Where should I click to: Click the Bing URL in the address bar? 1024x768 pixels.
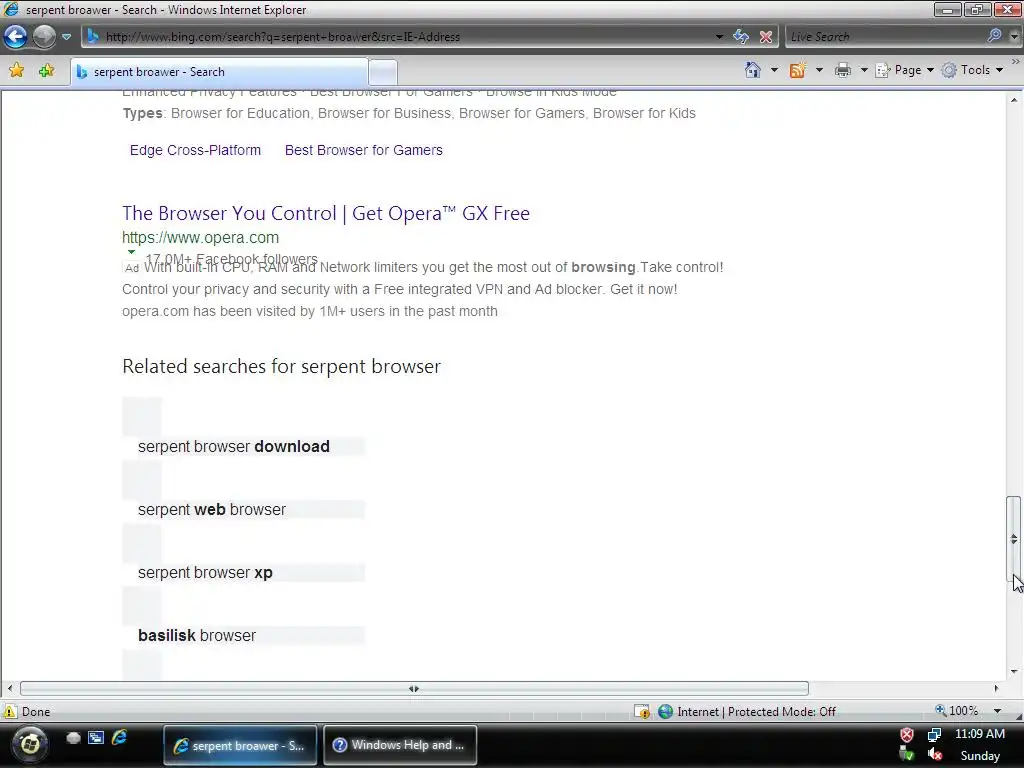click(x=283, y=37)
